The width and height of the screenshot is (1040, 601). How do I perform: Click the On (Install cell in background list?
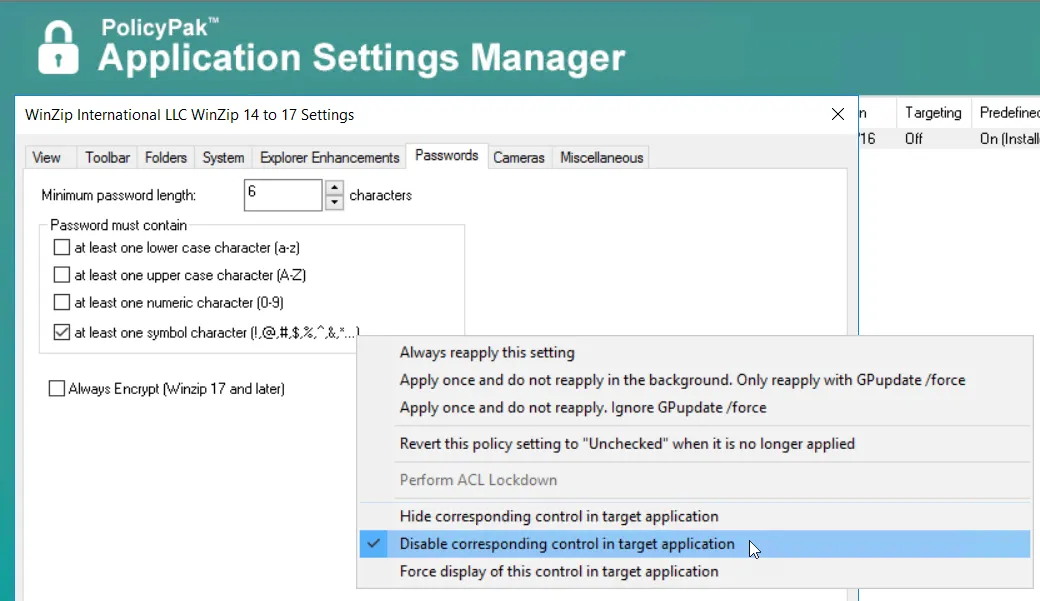pyautogui.click(x=1009, y=139)
